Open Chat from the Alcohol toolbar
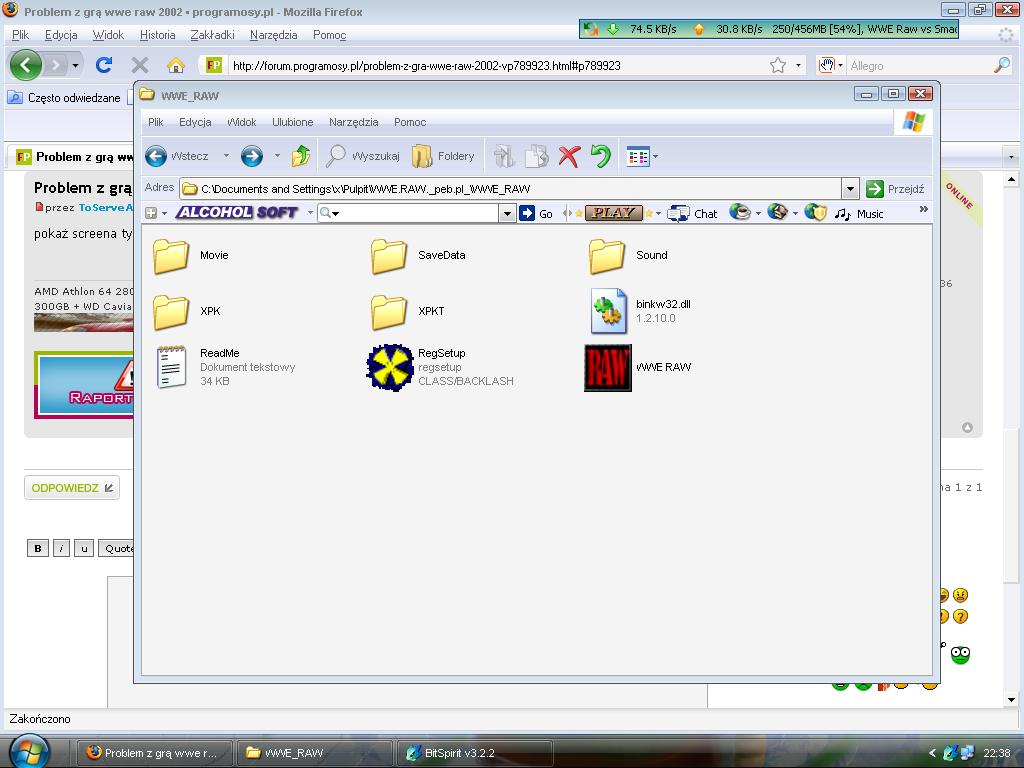Screen dimensions: 1024x768 click(693, 214)
